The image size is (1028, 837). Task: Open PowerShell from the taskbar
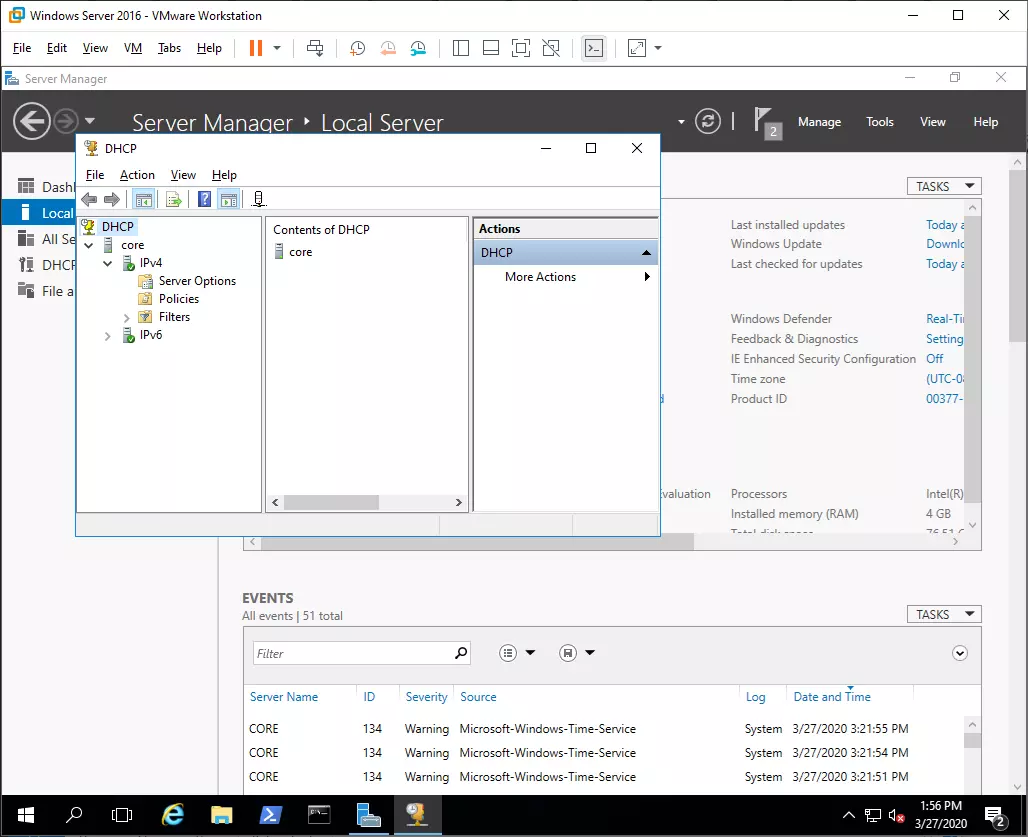coord(271,815)
